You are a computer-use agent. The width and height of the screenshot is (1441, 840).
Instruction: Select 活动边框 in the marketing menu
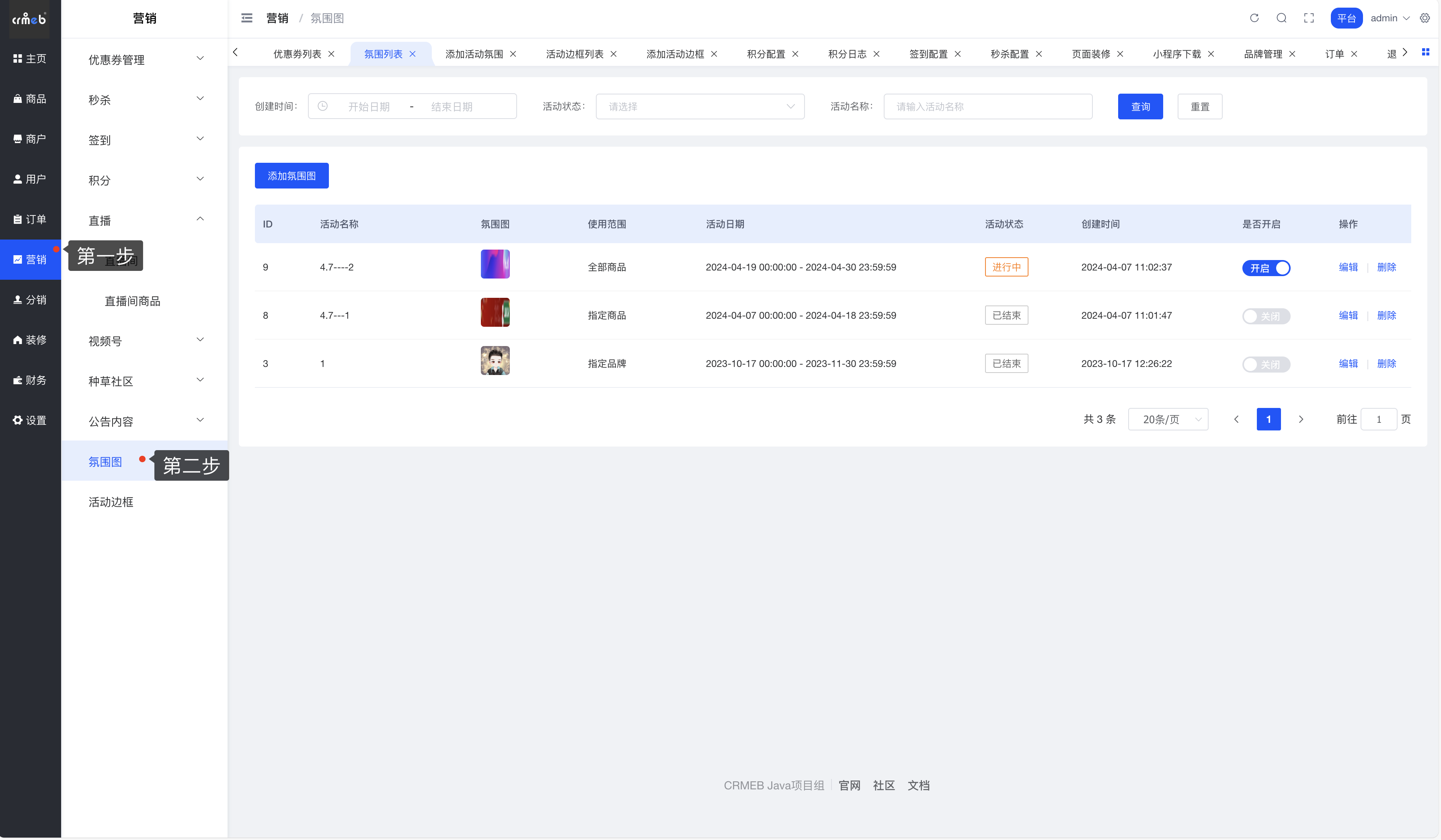[111, 502]
